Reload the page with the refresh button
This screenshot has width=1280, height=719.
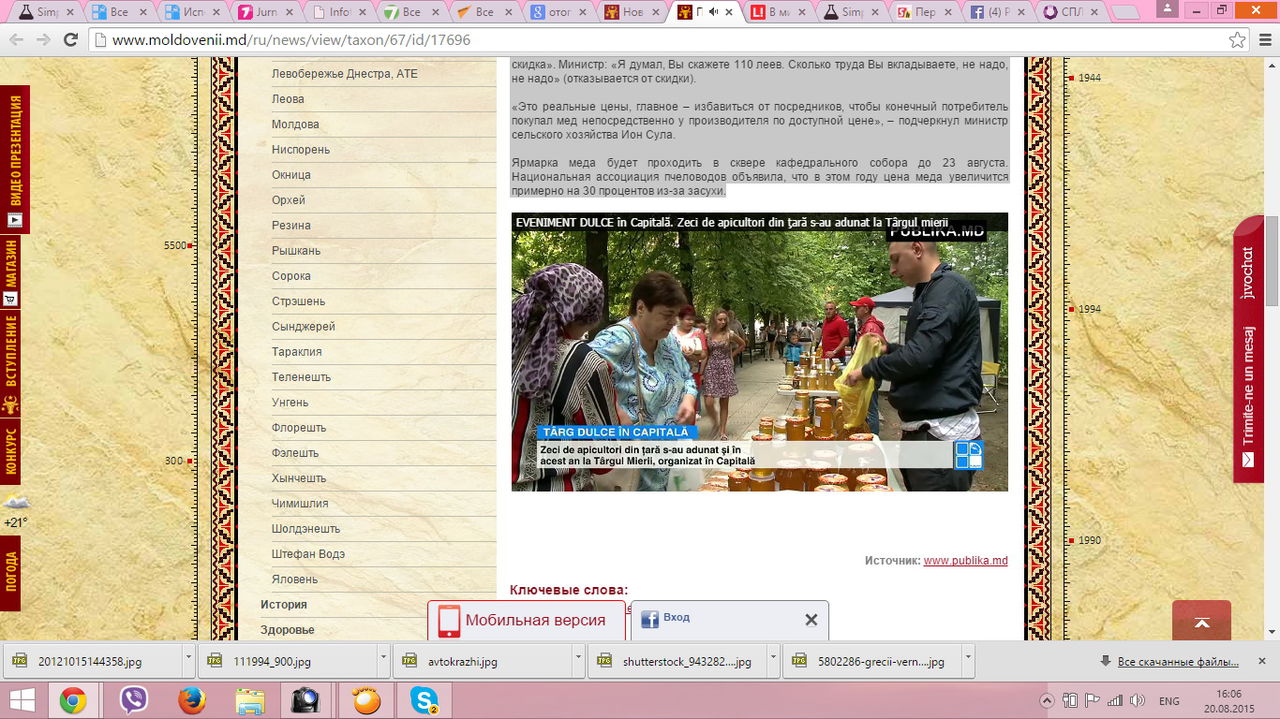[x=70, y=40]
